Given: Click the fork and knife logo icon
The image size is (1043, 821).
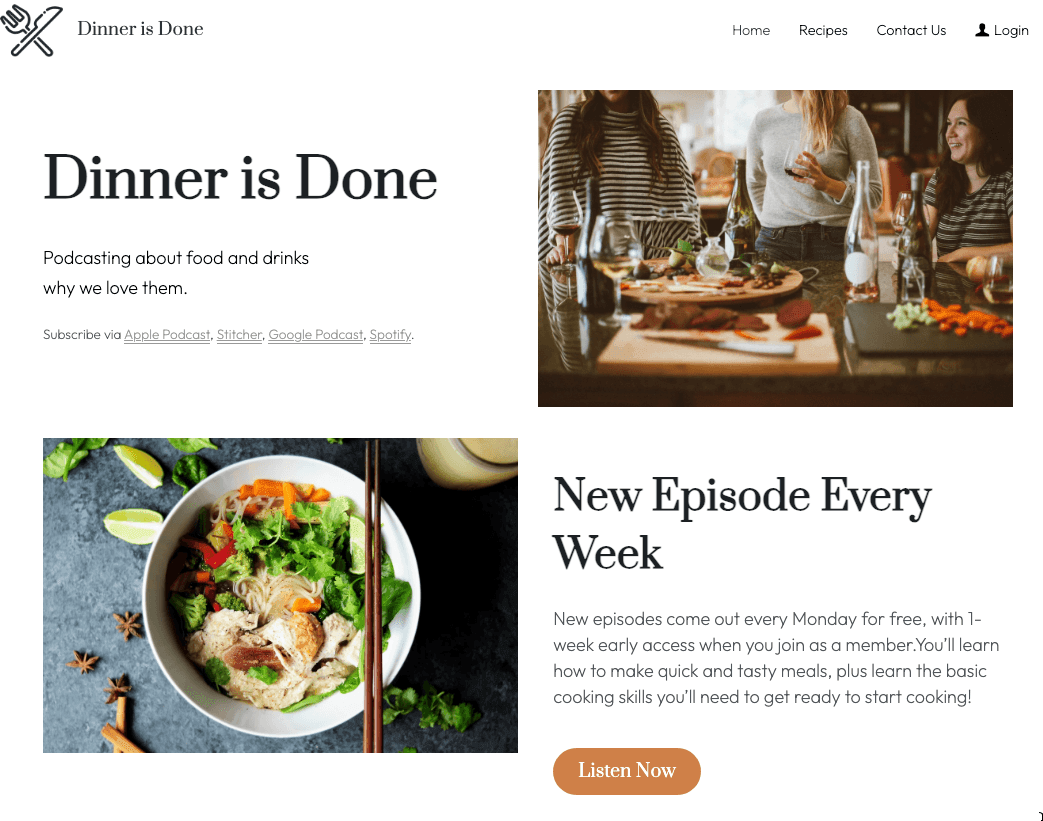Looking at the screenshot, I should 32,30.
